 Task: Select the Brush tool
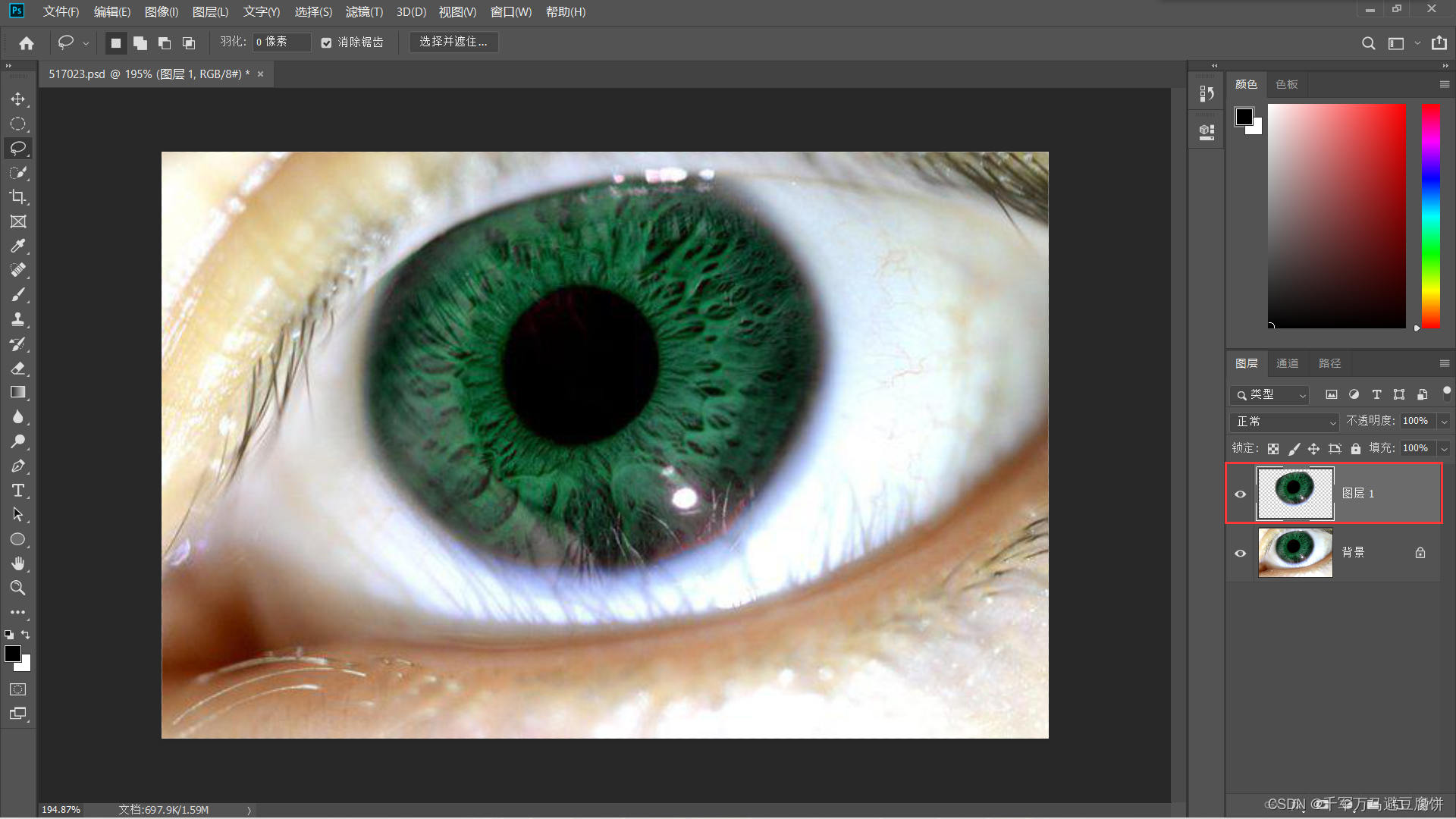[x=18, y=295]
